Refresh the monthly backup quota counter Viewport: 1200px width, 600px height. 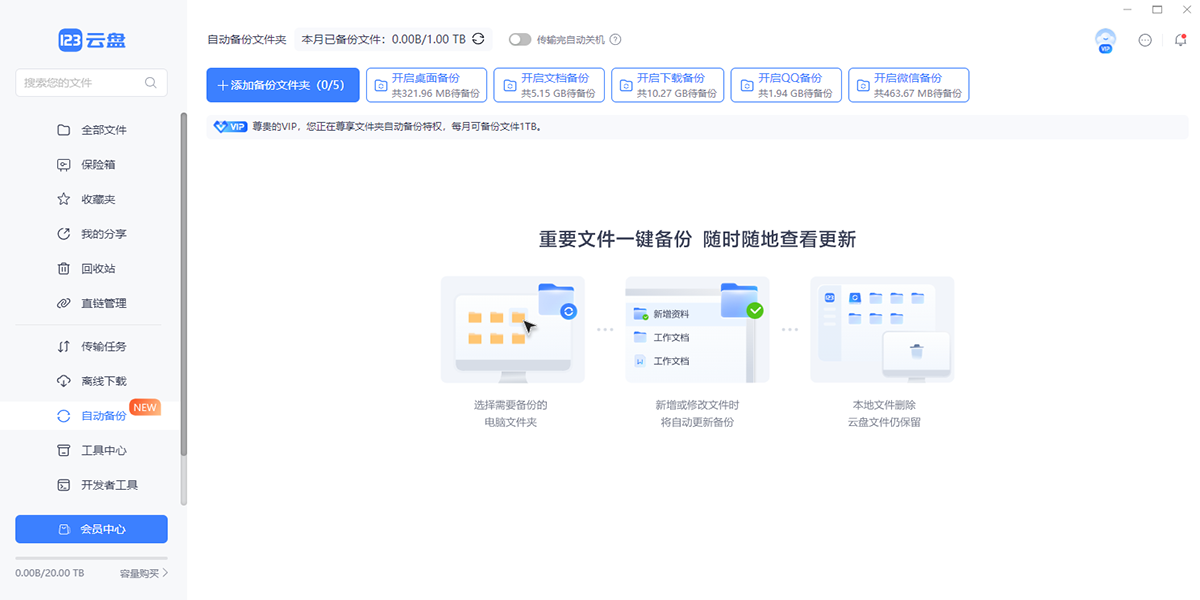(478, 38)
